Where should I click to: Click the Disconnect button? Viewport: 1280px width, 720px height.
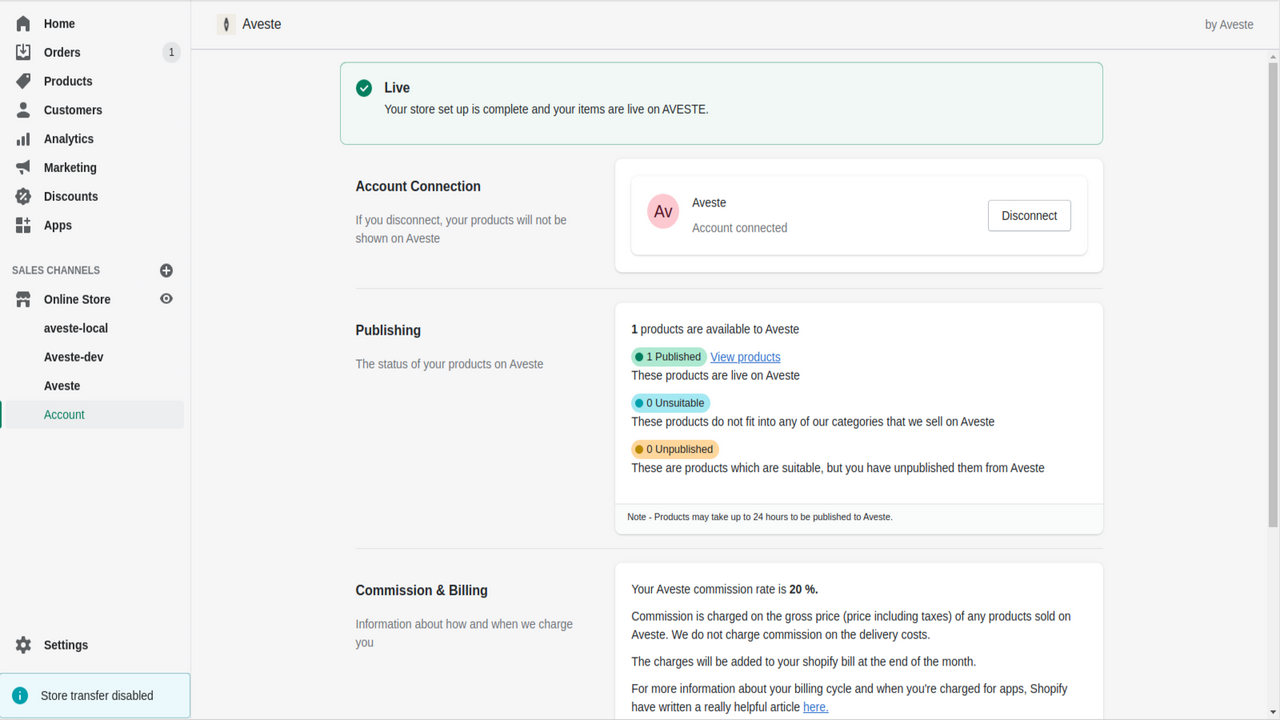tap(1029, 214)
